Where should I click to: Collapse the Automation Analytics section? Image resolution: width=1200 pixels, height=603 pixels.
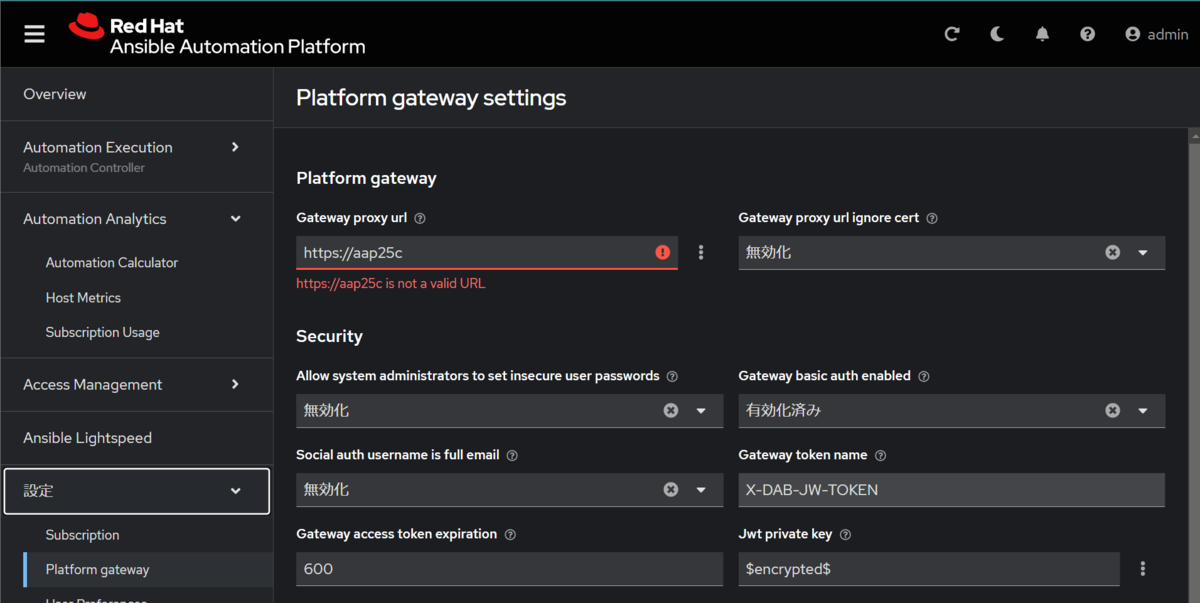click(137, 219)
